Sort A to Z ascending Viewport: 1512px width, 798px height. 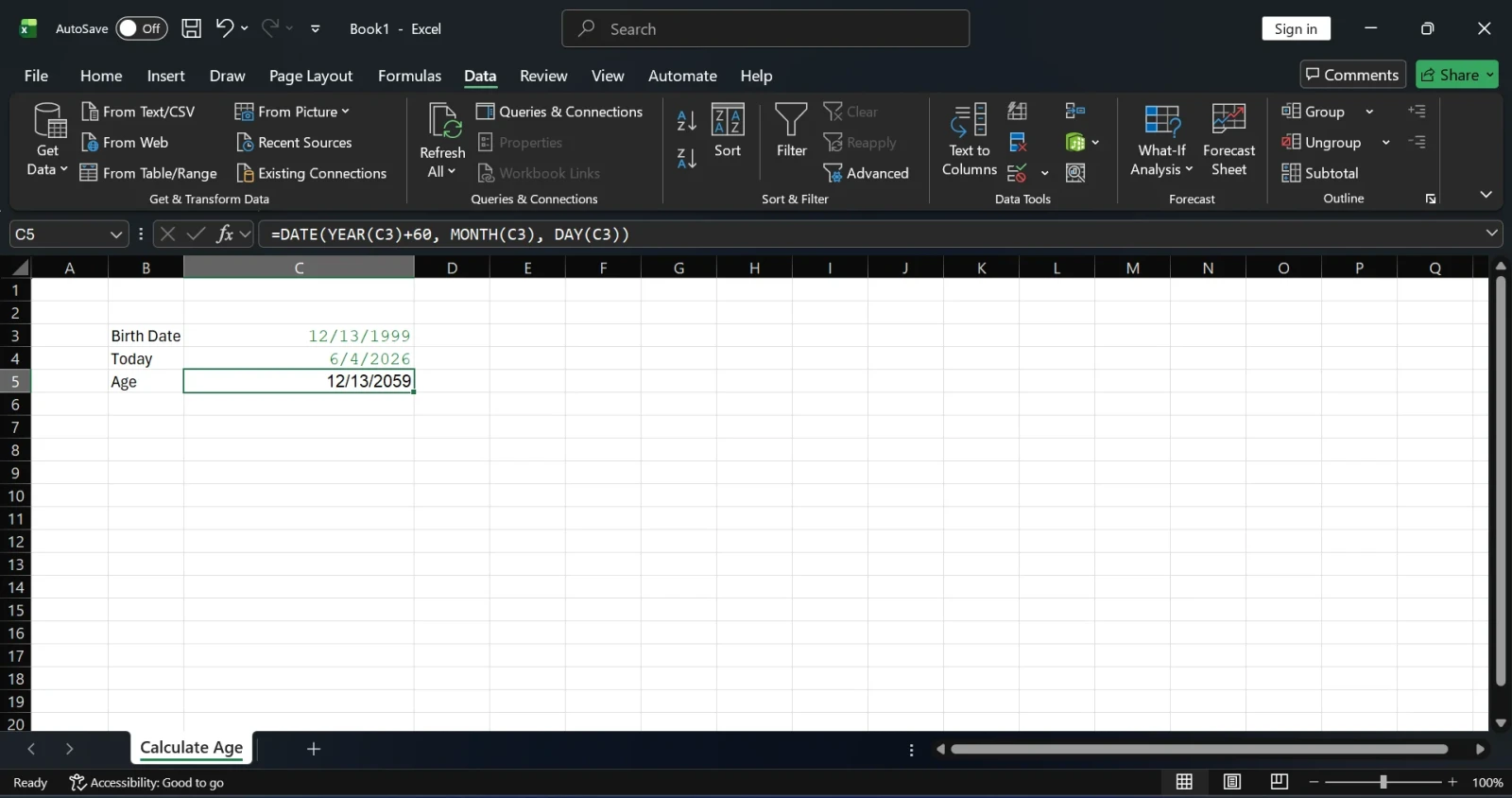coord(687,120)
